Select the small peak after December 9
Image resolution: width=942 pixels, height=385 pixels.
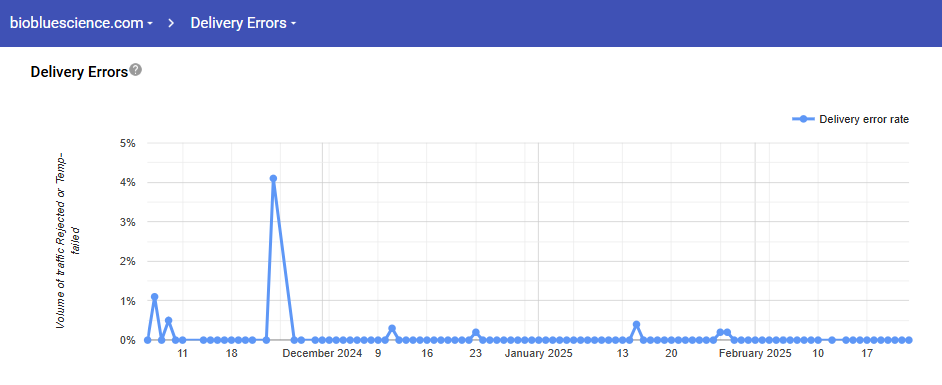tap(392, 329)
